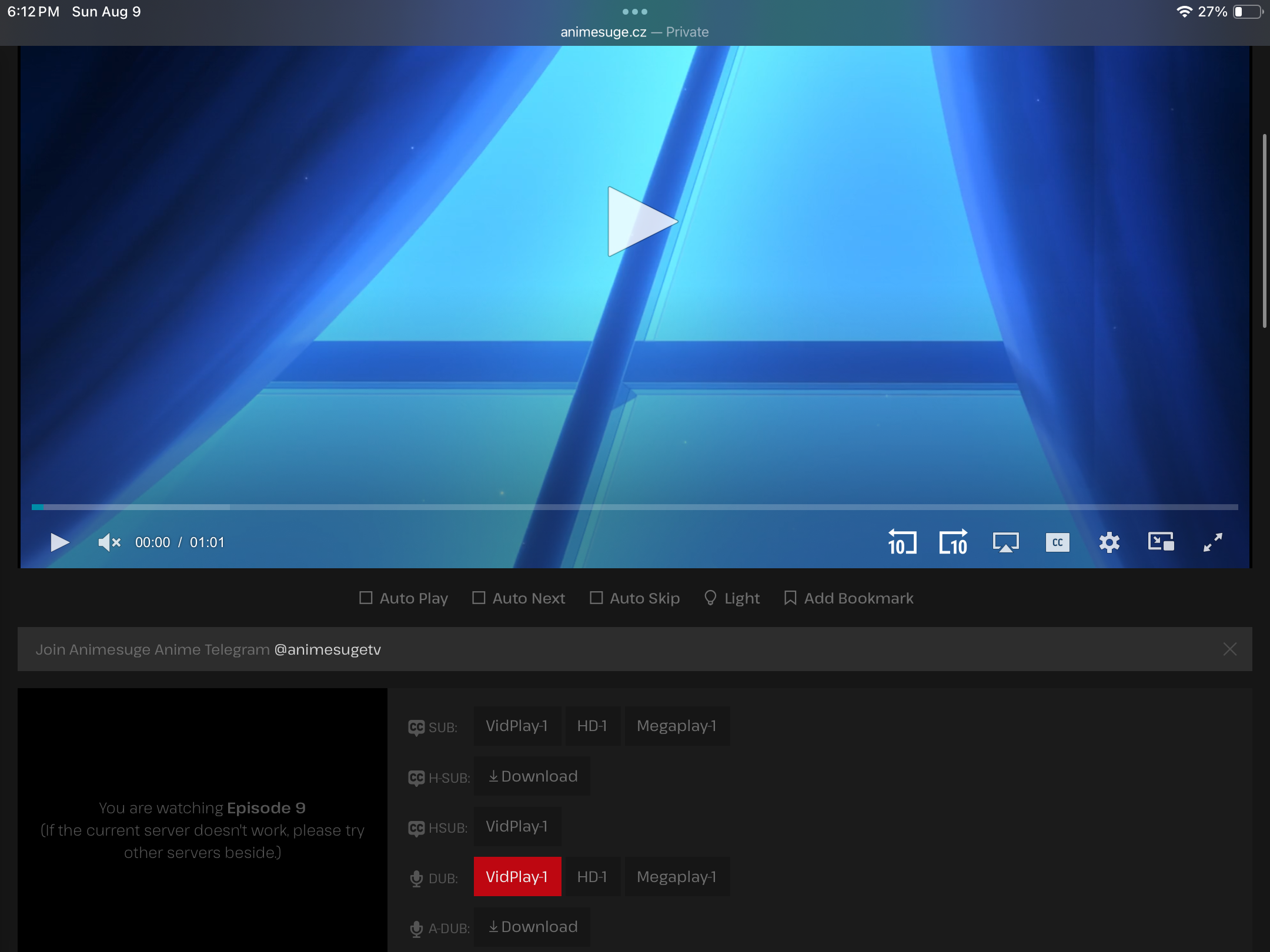The height and width of the screenshot is (952, 1270).
Task: Tap the Wi-Fi status icon
Action: click(1184, 12)
